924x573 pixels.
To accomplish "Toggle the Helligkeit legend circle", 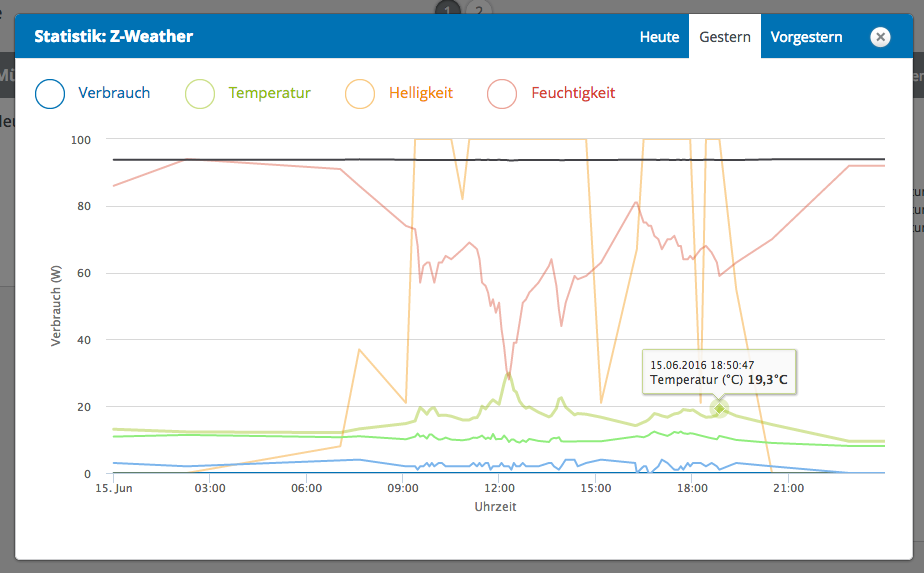I will pos(360,94).
